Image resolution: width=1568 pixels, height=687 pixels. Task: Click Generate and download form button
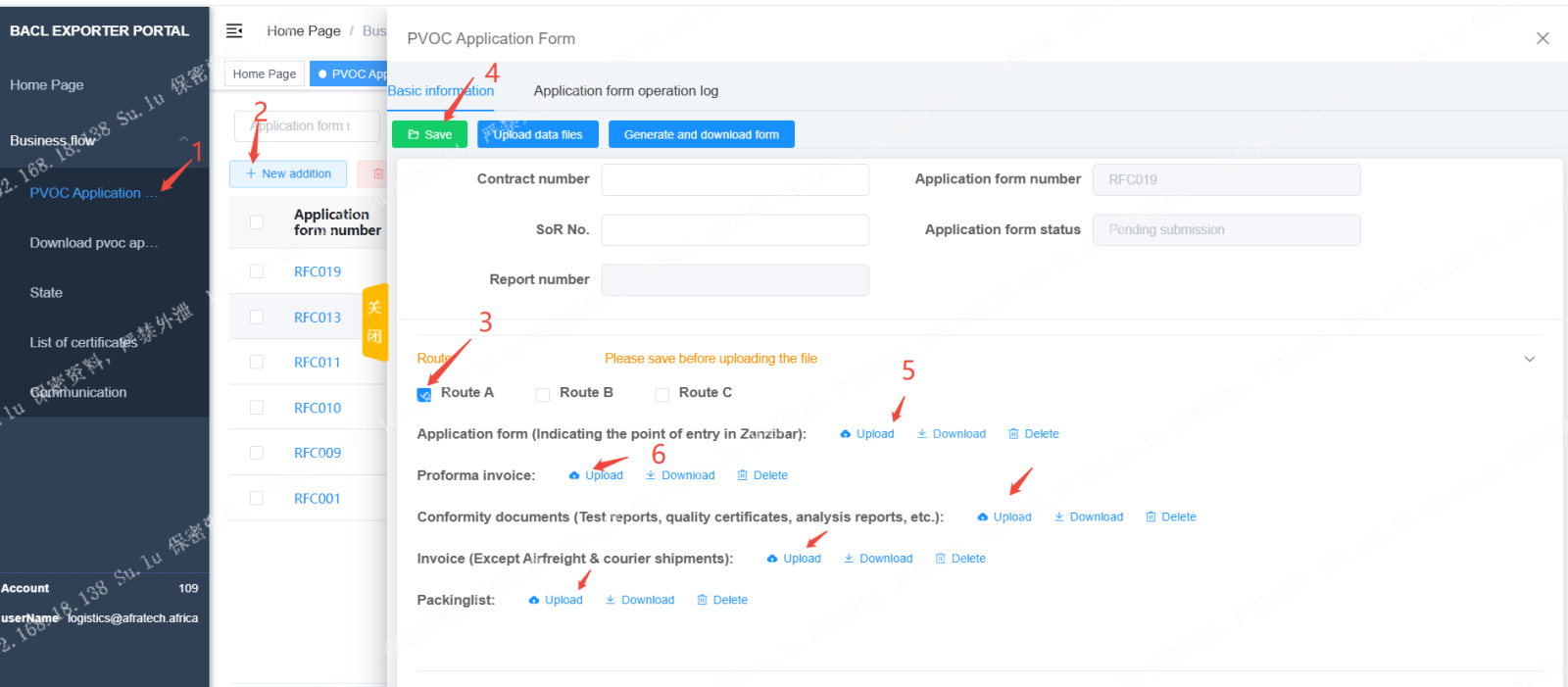coord(701,134)
